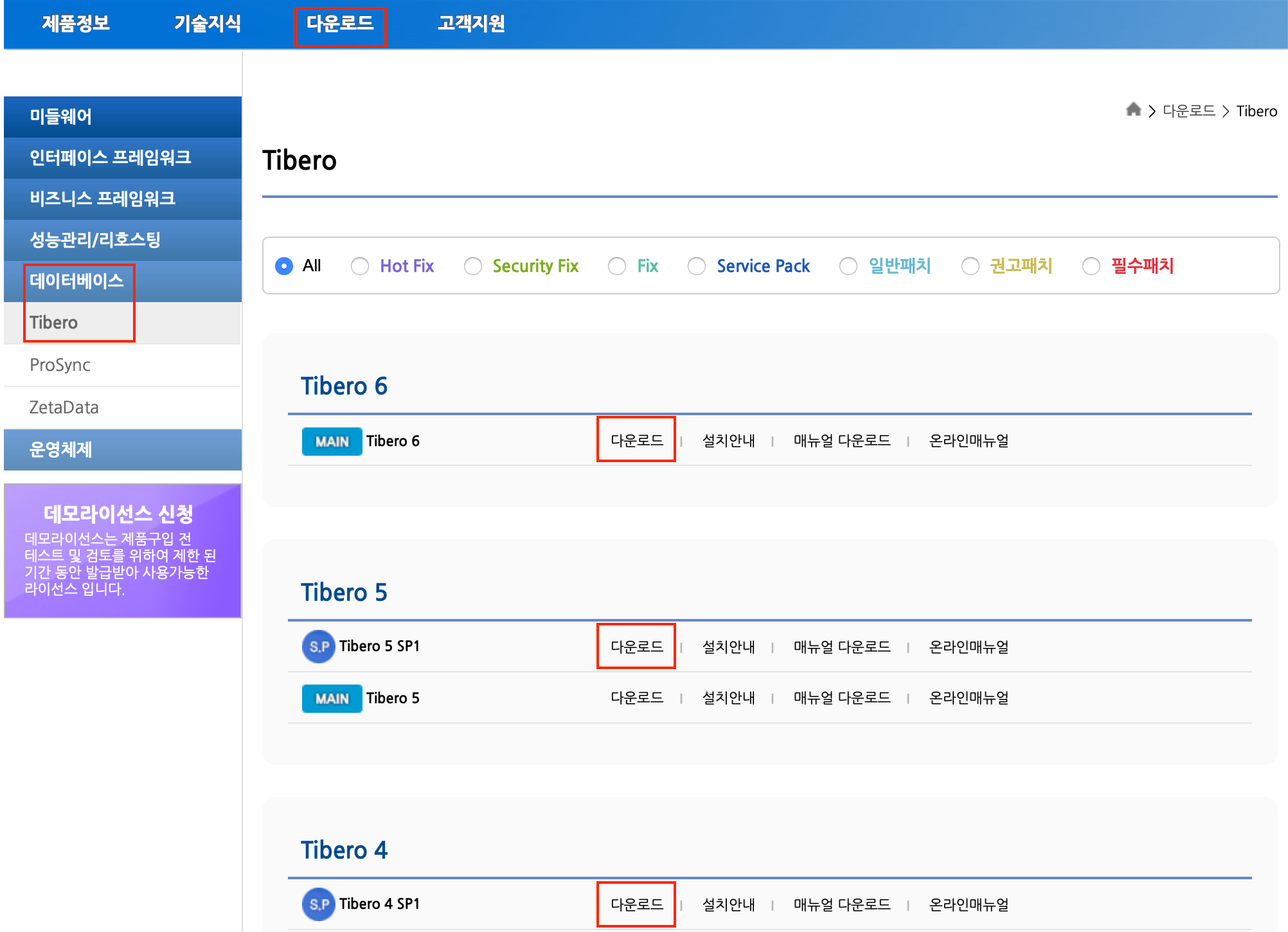Select the All filter radio button

coord(284,266)
